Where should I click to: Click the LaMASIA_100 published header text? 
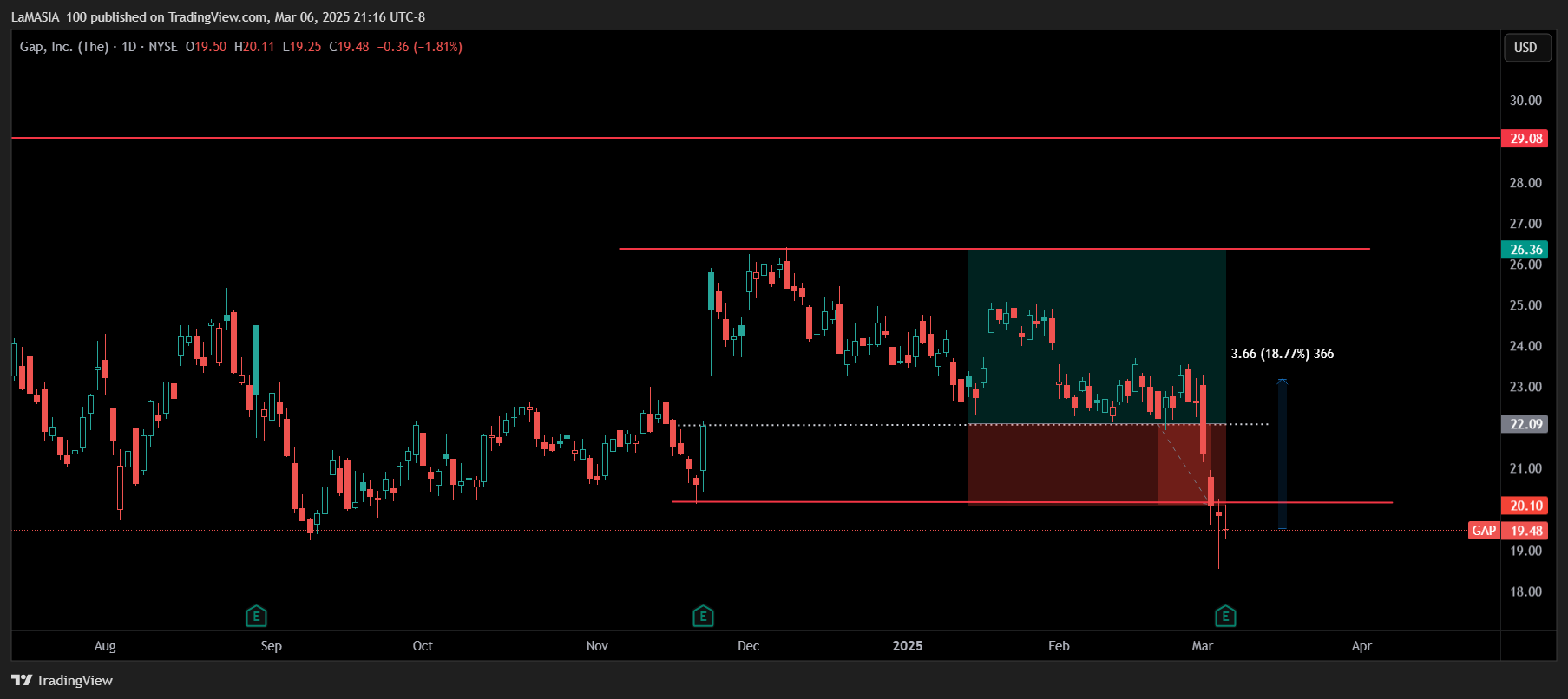pyautogui.click(x=218, y=17)
